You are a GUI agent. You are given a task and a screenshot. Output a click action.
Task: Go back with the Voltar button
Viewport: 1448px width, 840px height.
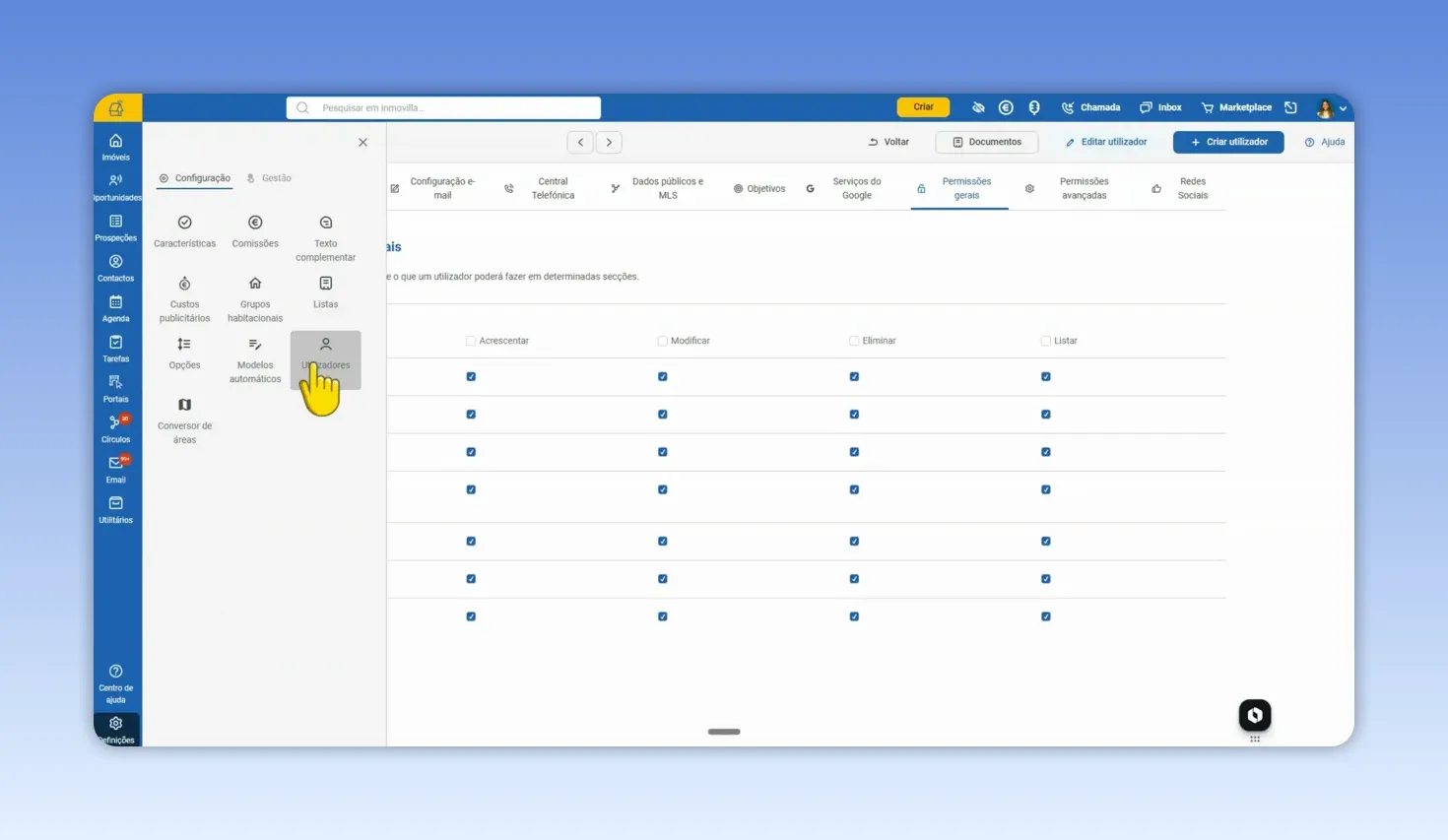point(889,142)
